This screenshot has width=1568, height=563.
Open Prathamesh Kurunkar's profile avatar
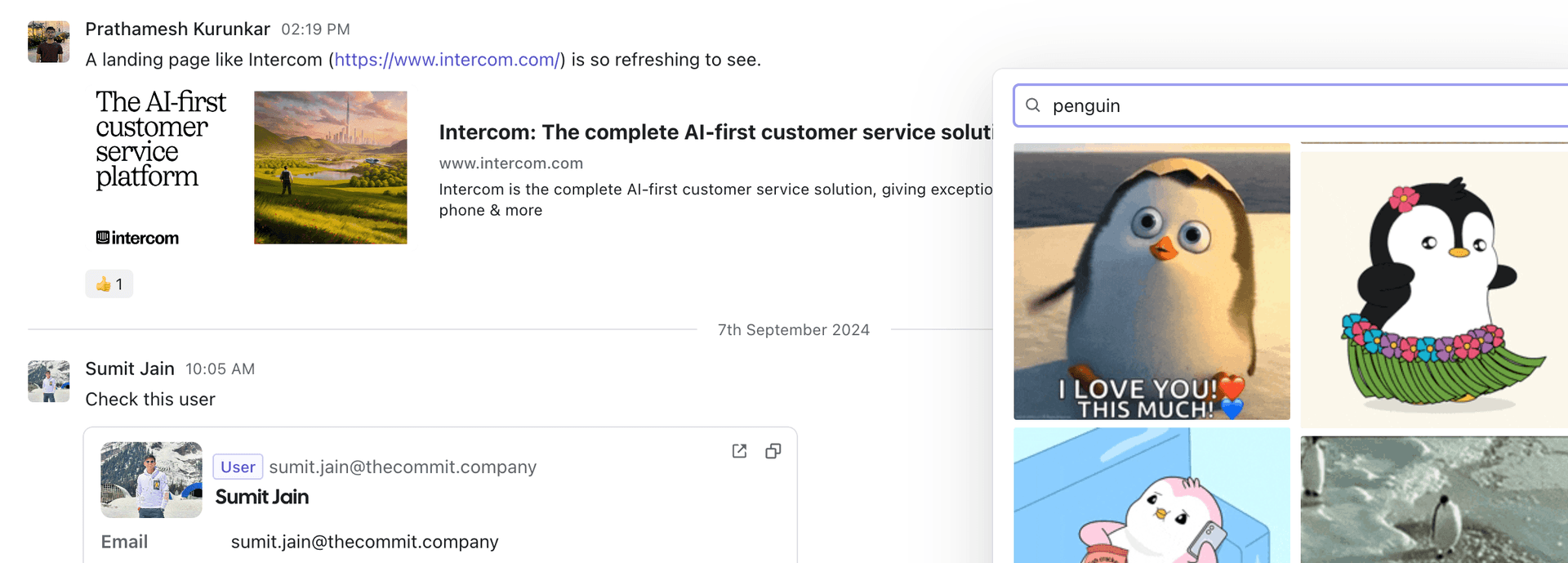pos(48,42)
